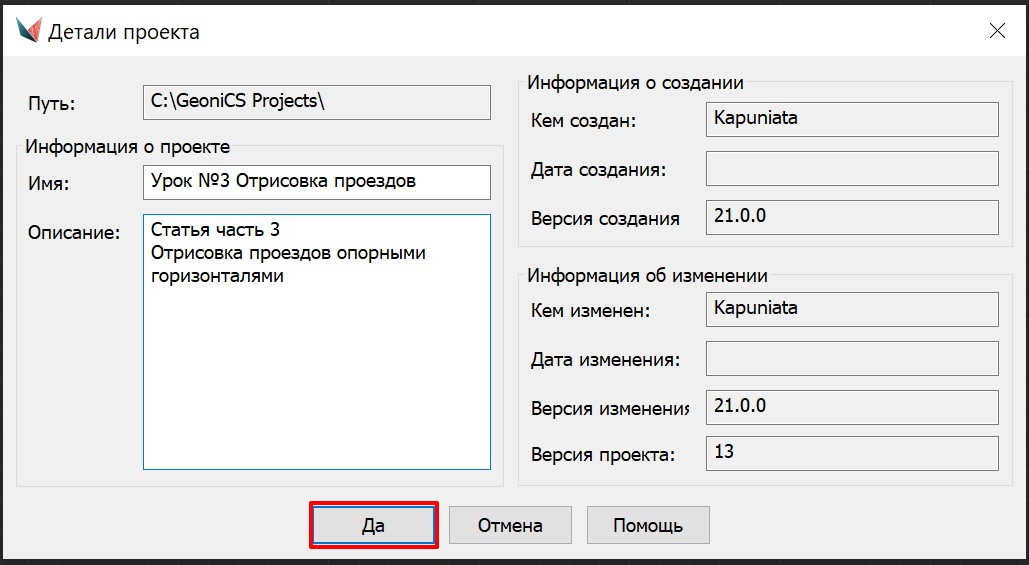The width and height of the screenshot is (1029, 565).
Task: Click the empty Дата изменения field
Action: point(851,358)
